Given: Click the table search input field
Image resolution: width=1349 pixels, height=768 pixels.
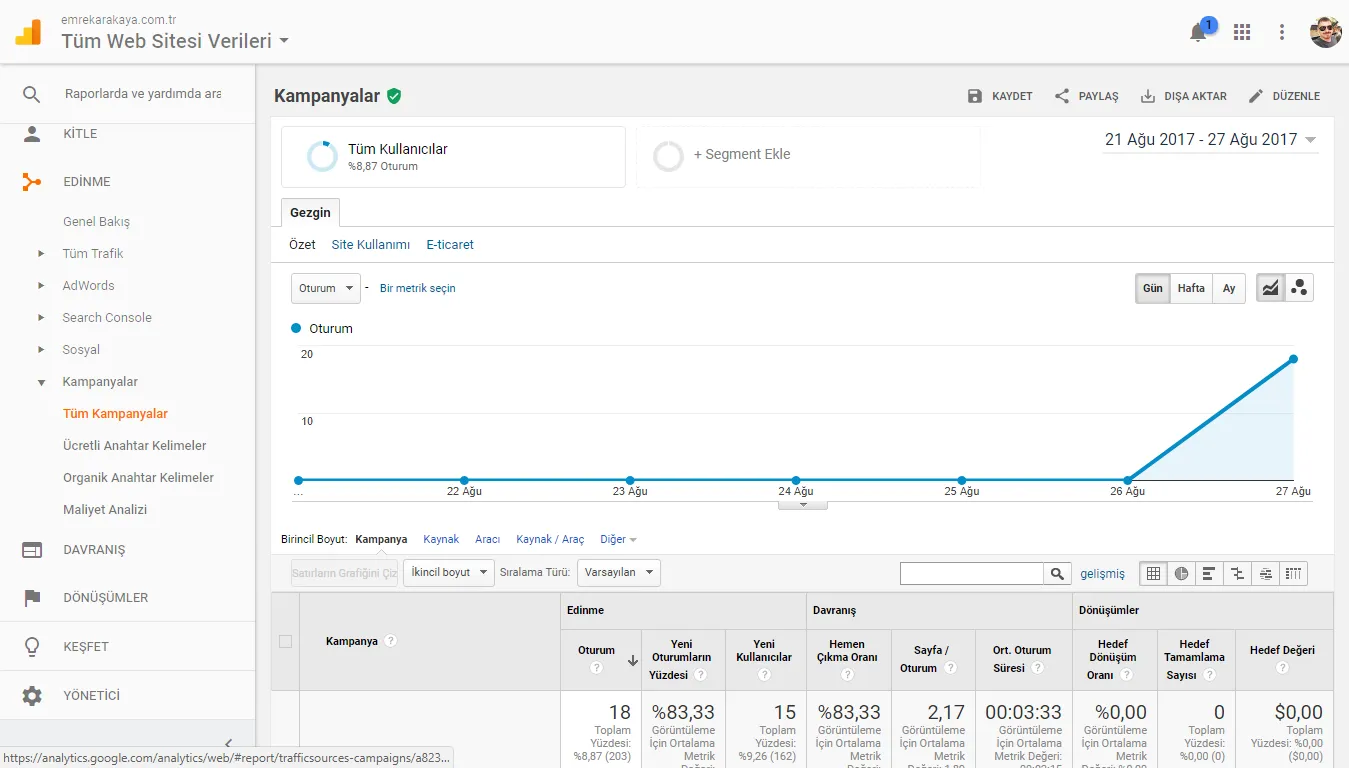Looking at the screenshot, I should [970, 573].
